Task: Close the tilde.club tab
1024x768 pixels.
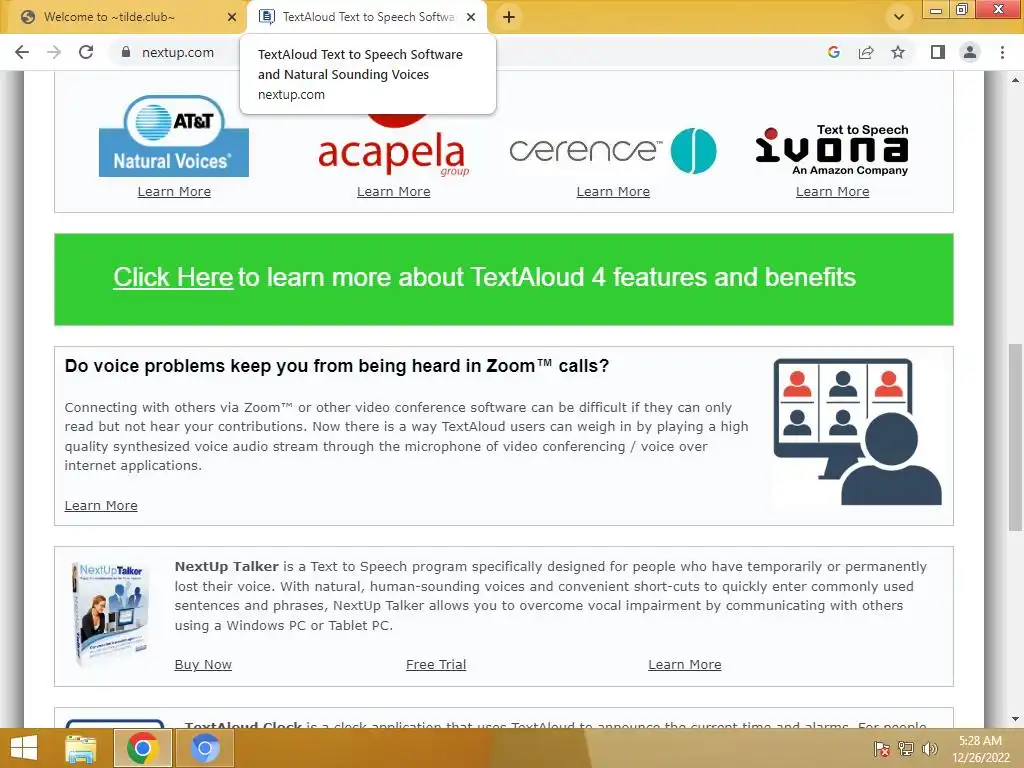Action: click(231, 17)
